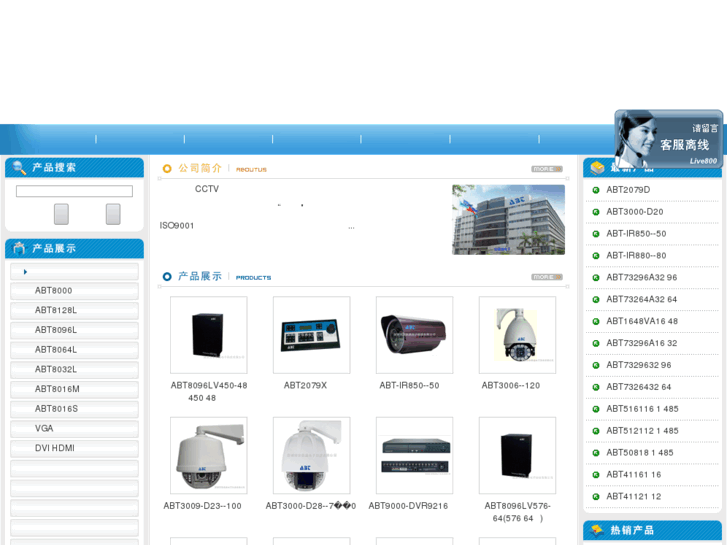Click ABT41161 16 in sidebar list

point(634,474)
